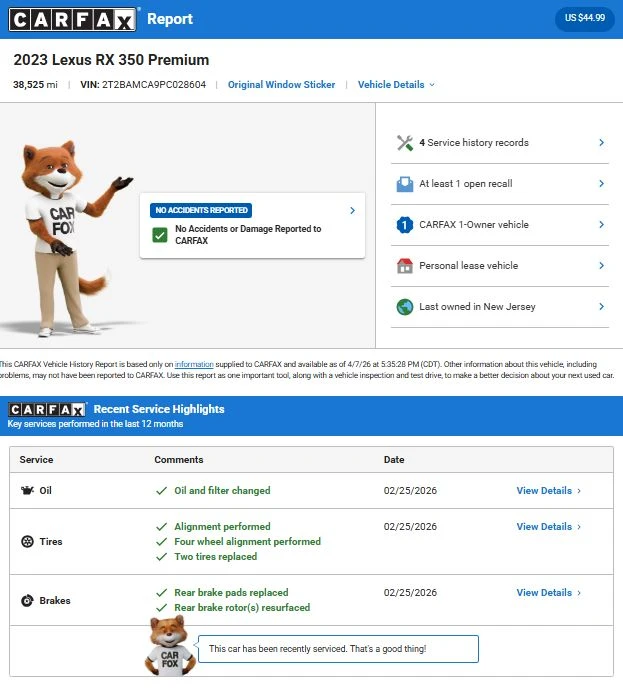Click the 4 Service history records text
623x692 pixels.
[x=474, y=143]
